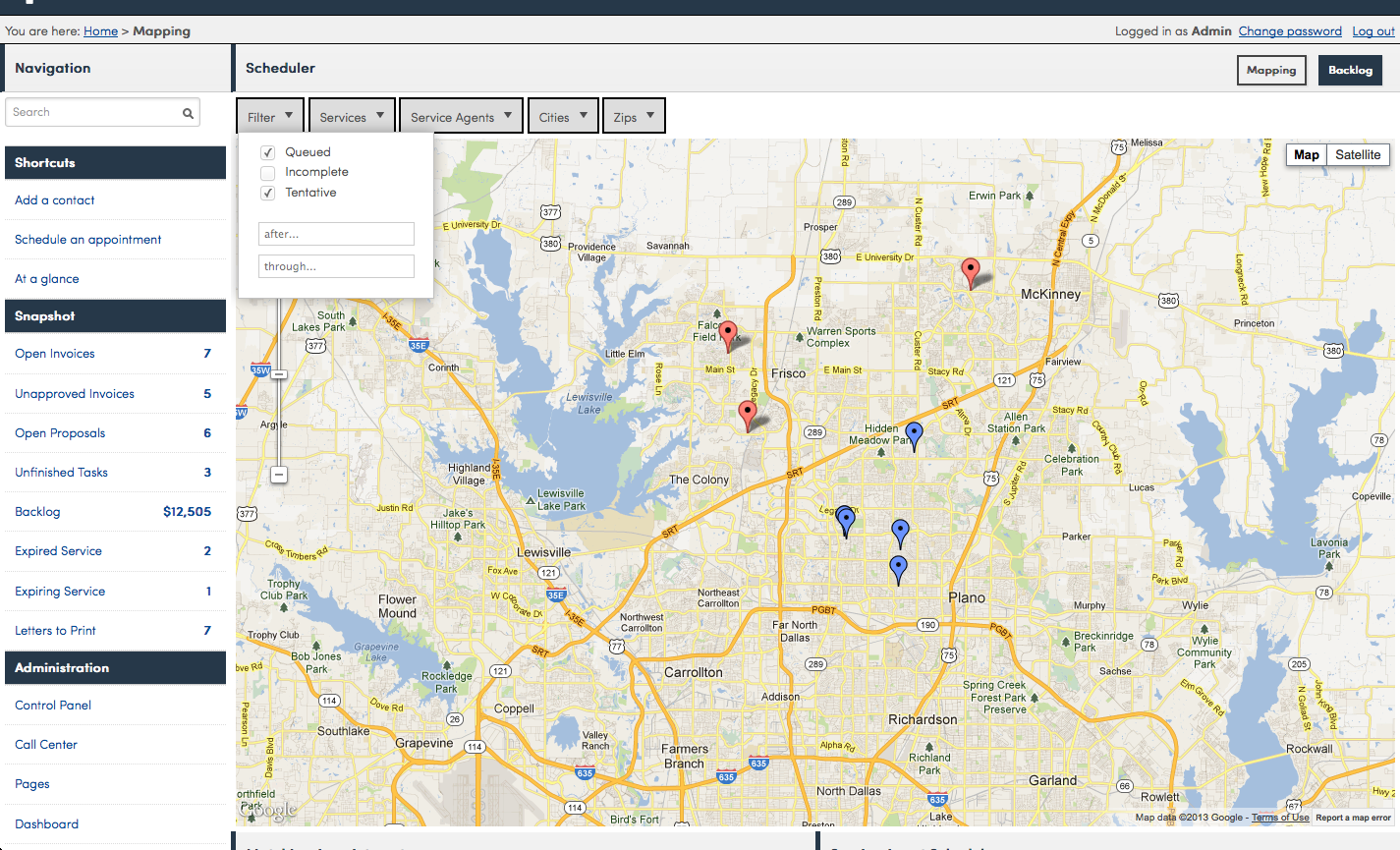
Task: Switch to Satellite map view
Action: tap(1358, 154)
